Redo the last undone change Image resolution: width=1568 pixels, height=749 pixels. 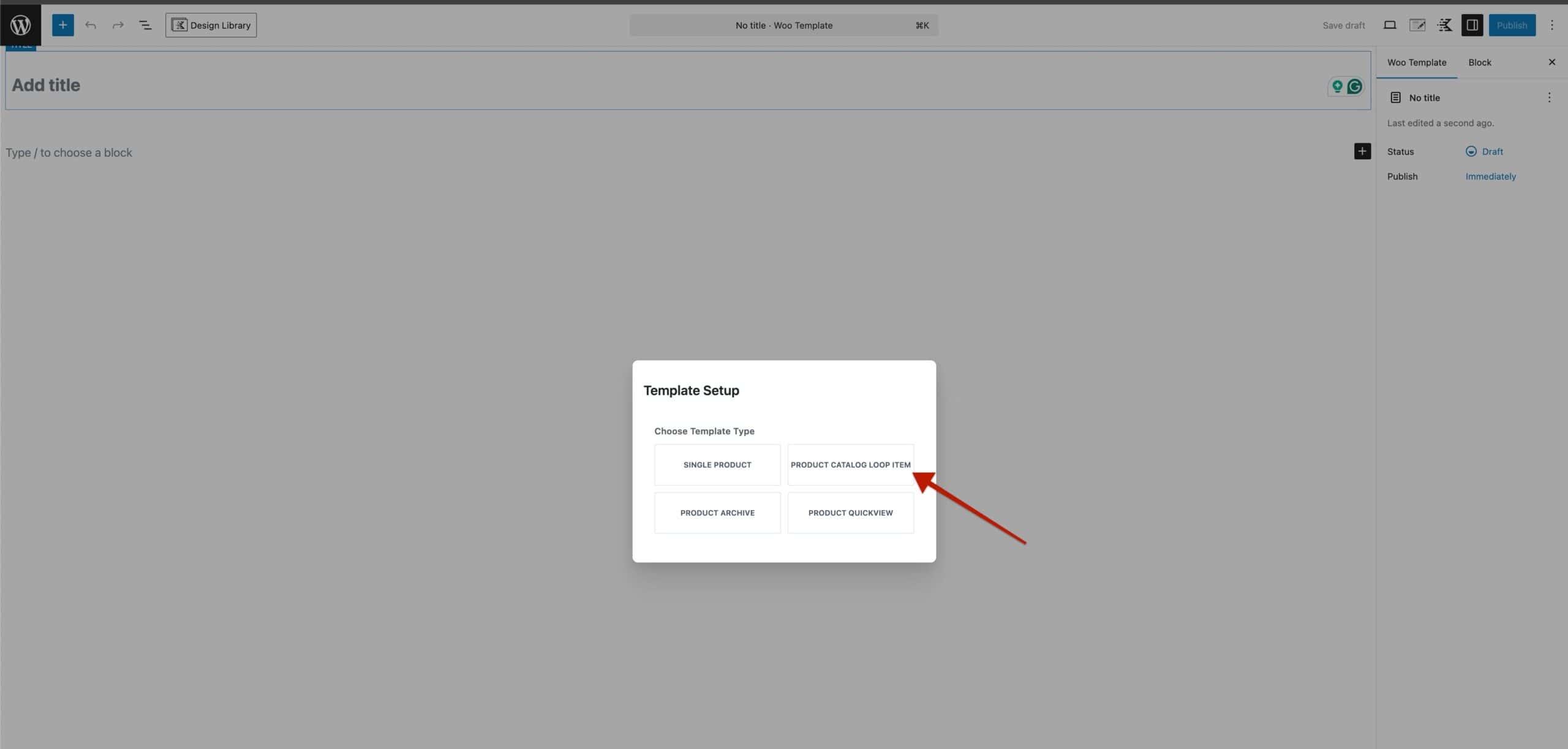118,25
